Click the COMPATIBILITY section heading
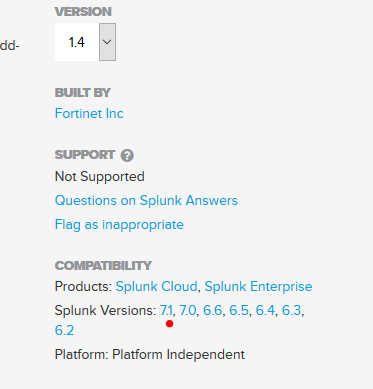373x389 pixels. [103, 266]
